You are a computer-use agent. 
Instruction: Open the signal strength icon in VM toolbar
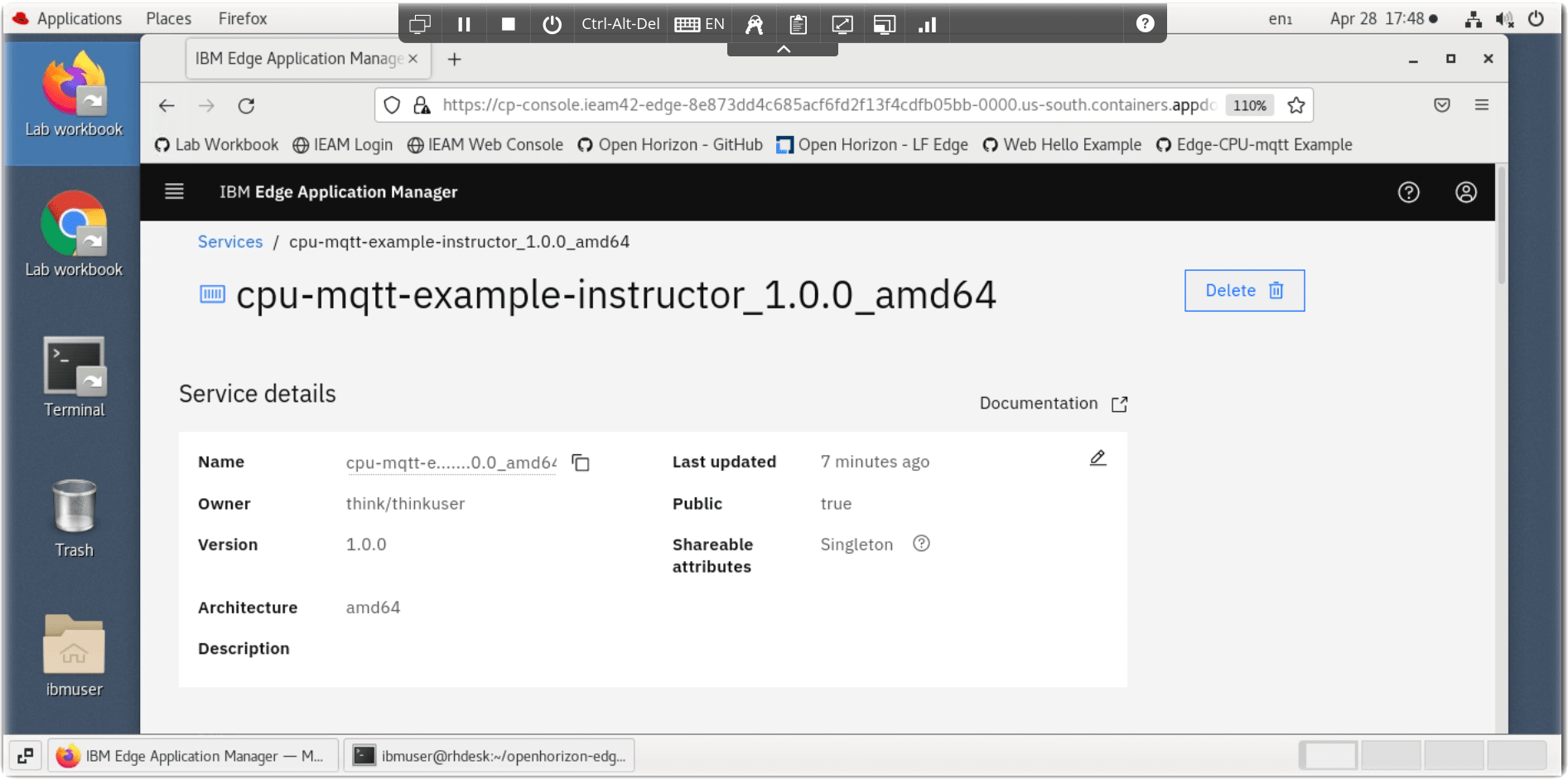pyautogui.click(x=927, y=24)
